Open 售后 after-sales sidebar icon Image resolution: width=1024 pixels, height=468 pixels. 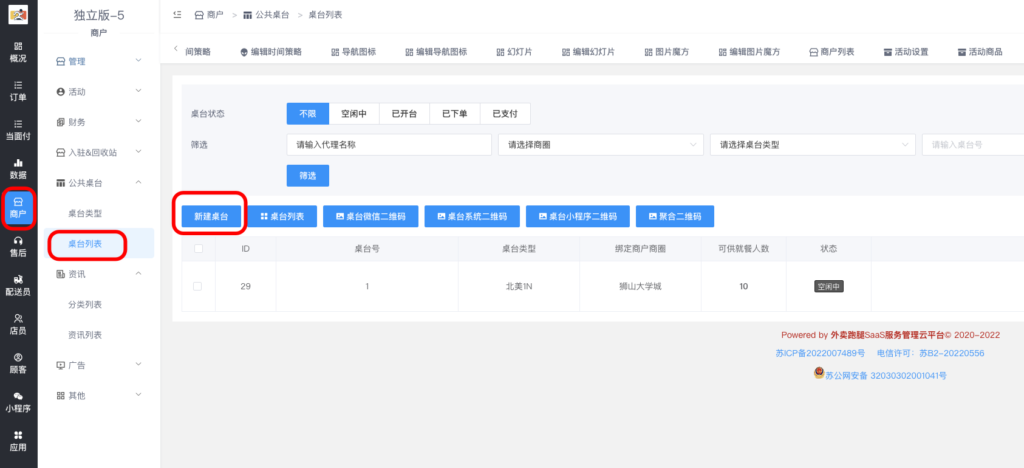(18, 247)
